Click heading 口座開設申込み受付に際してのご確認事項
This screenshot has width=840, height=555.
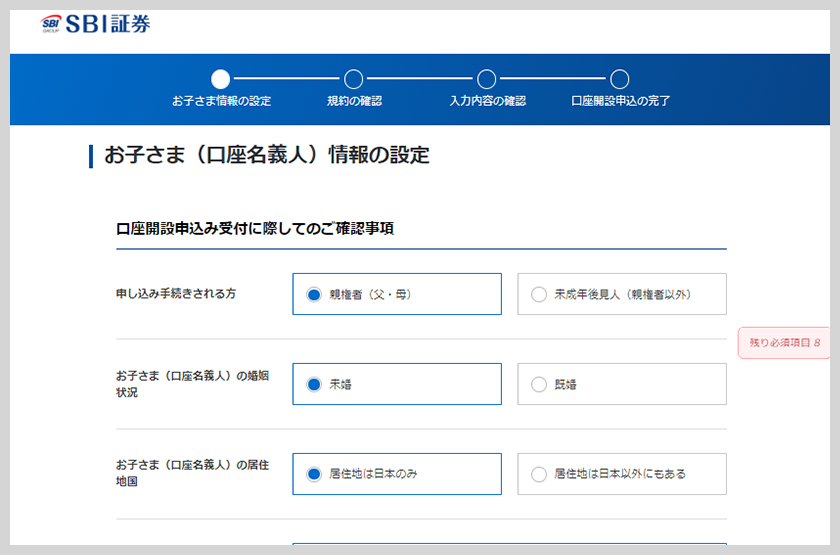point(255,229)
